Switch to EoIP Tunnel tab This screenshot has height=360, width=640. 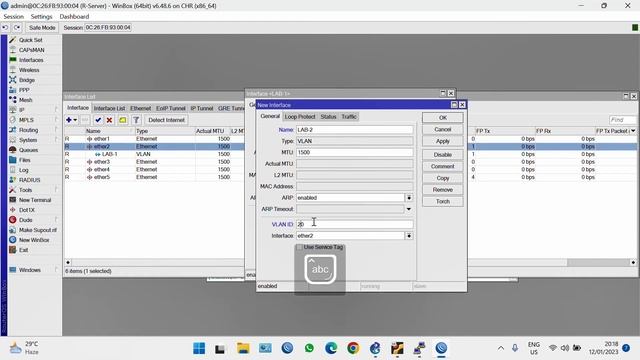tap(171, 108)
